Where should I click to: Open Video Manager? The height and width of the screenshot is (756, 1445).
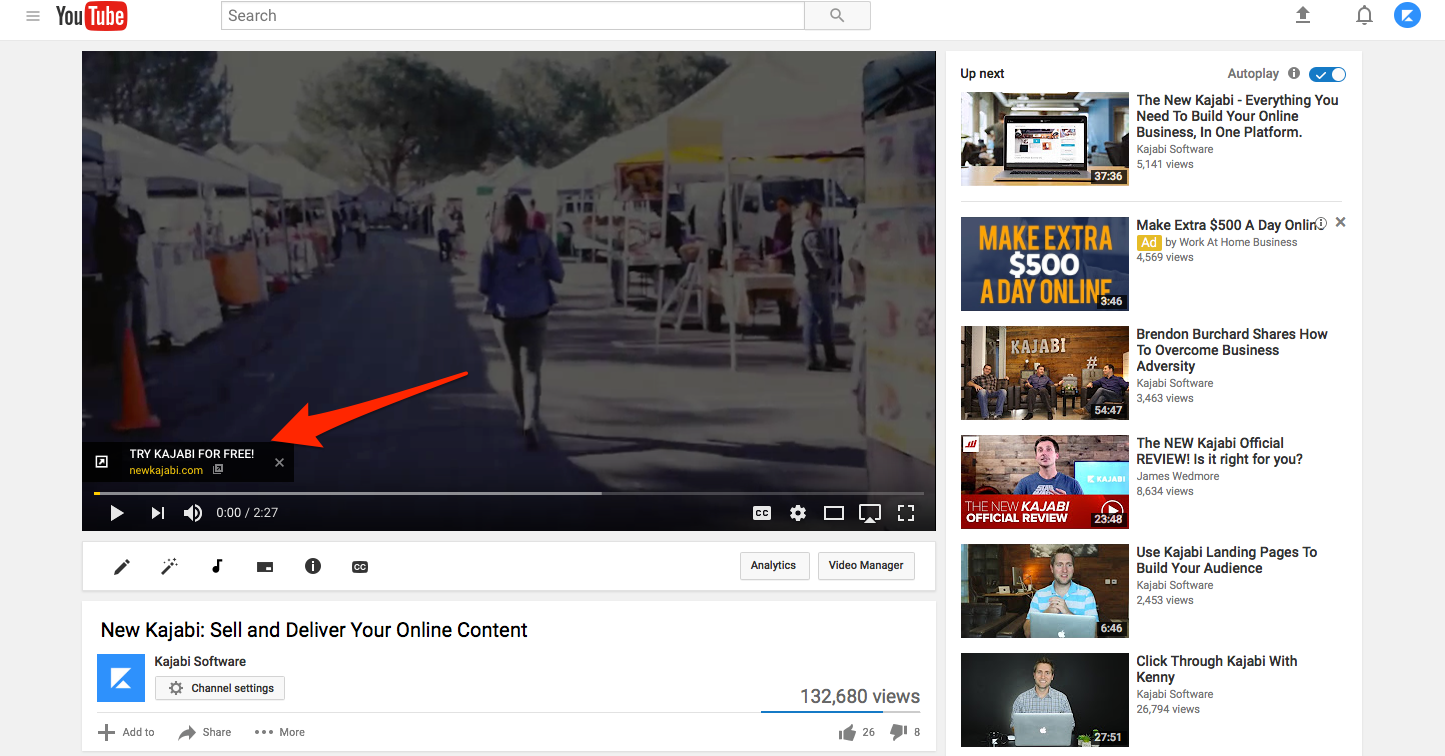click(866, 565)
